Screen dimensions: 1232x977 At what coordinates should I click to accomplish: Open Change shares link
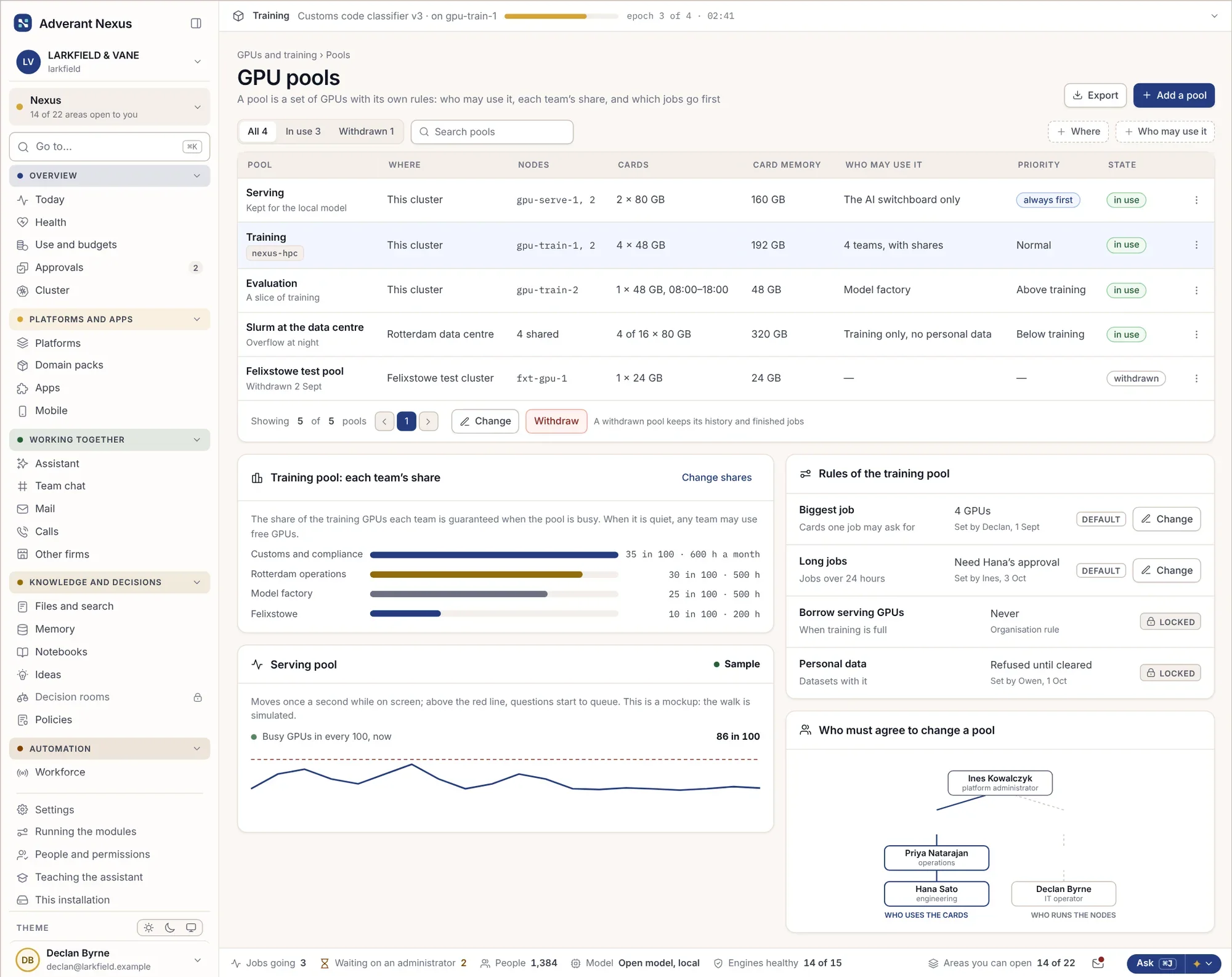(x=716, y=477)
